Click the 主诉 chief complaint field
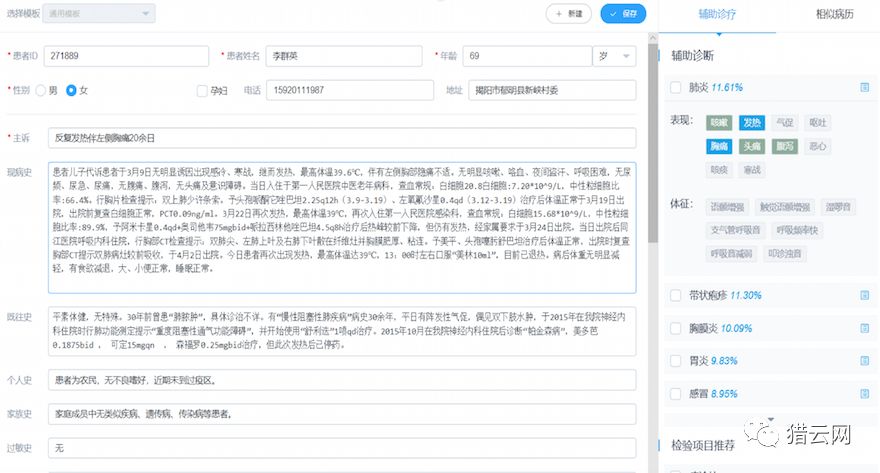This screenshot has width=880, height=473. pyautogui.click(x=342, y=138)
